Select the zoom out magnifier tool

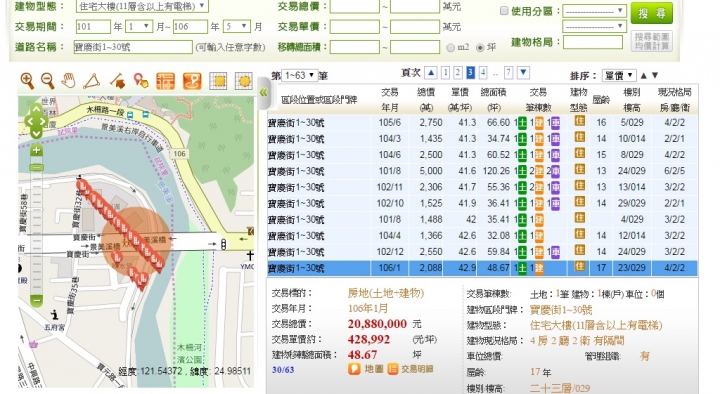(48, 81)
